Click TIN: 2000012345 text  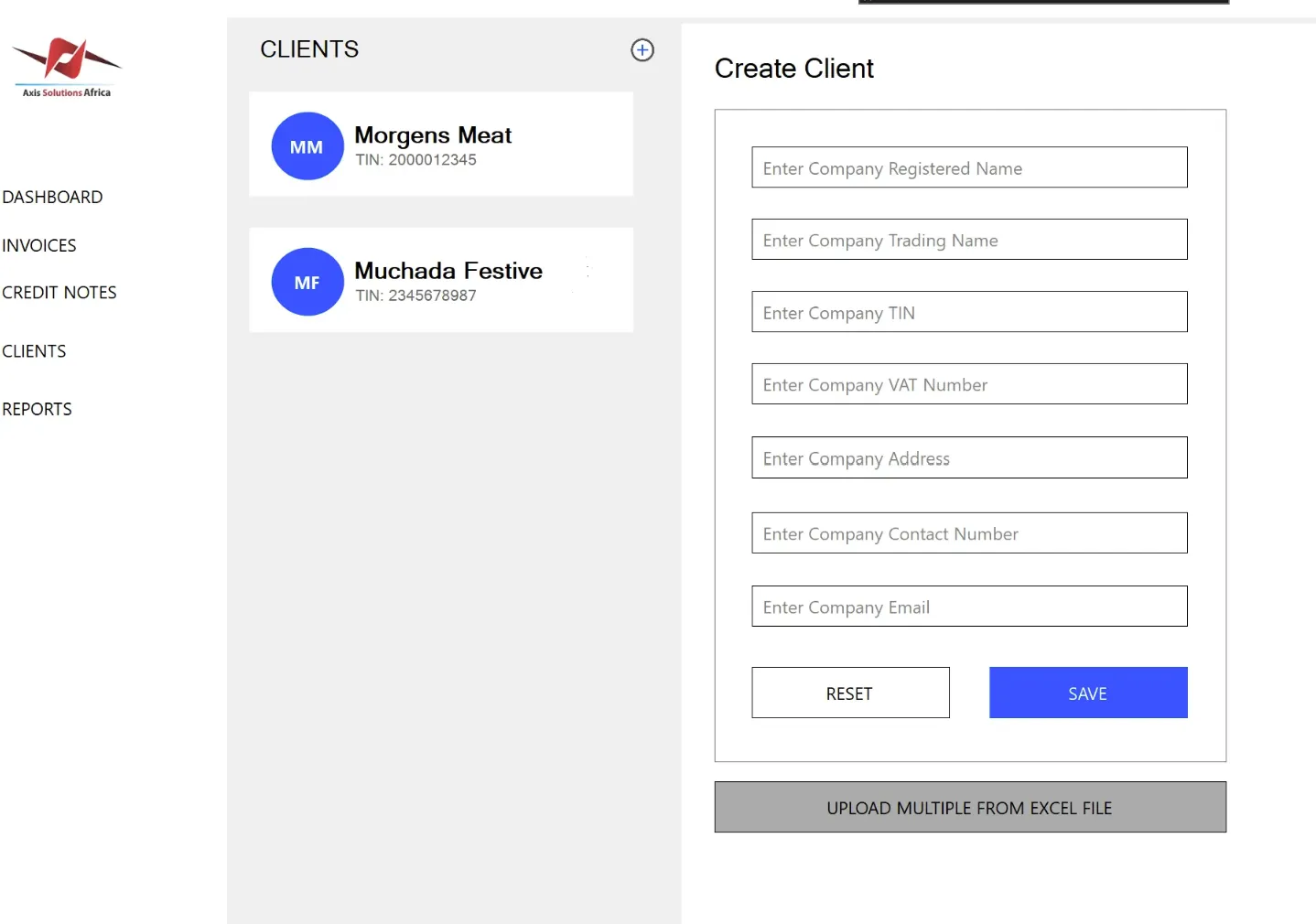coord(416,160)
